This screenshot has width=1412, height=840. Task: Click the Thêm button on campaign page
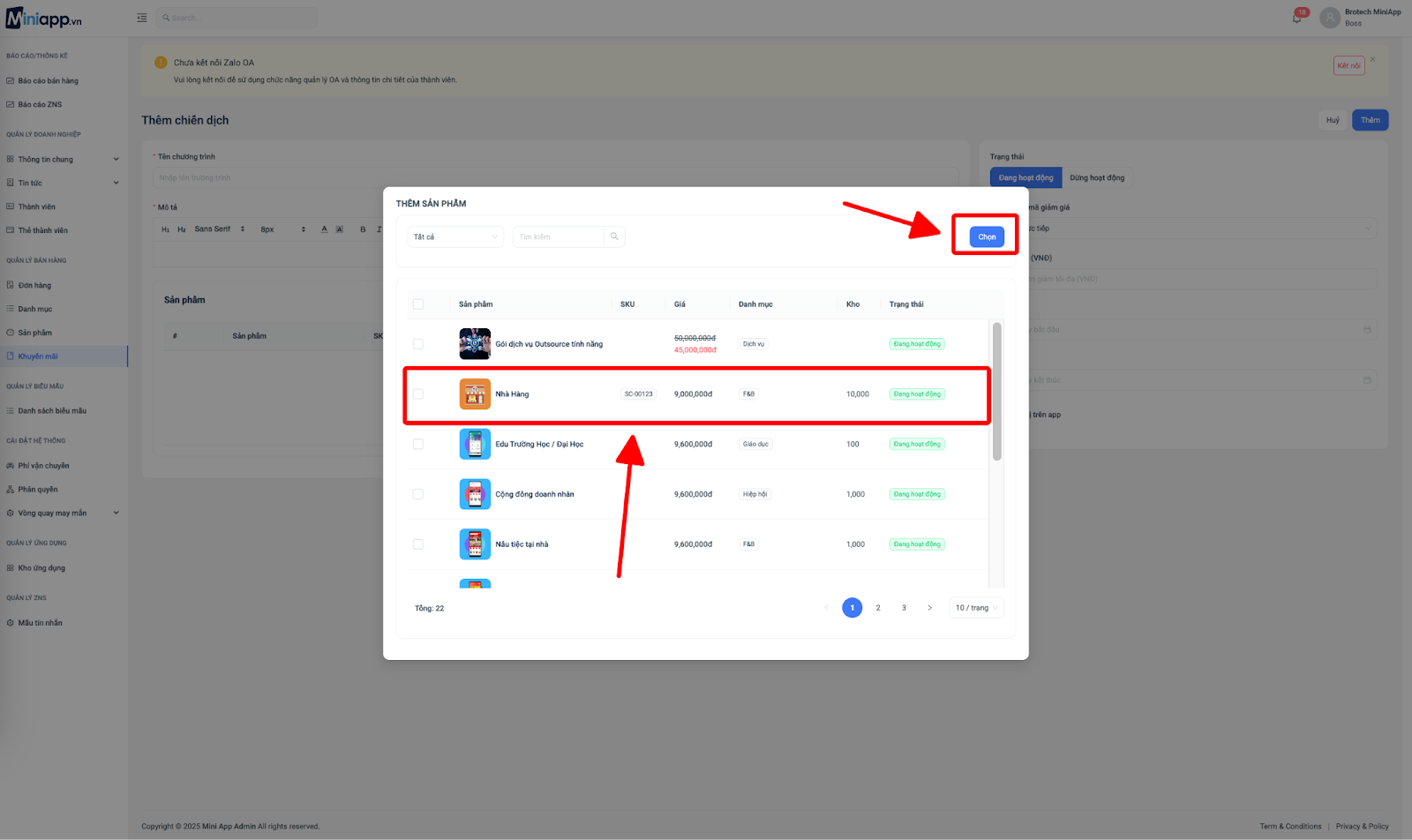(x=1370, y=120)
